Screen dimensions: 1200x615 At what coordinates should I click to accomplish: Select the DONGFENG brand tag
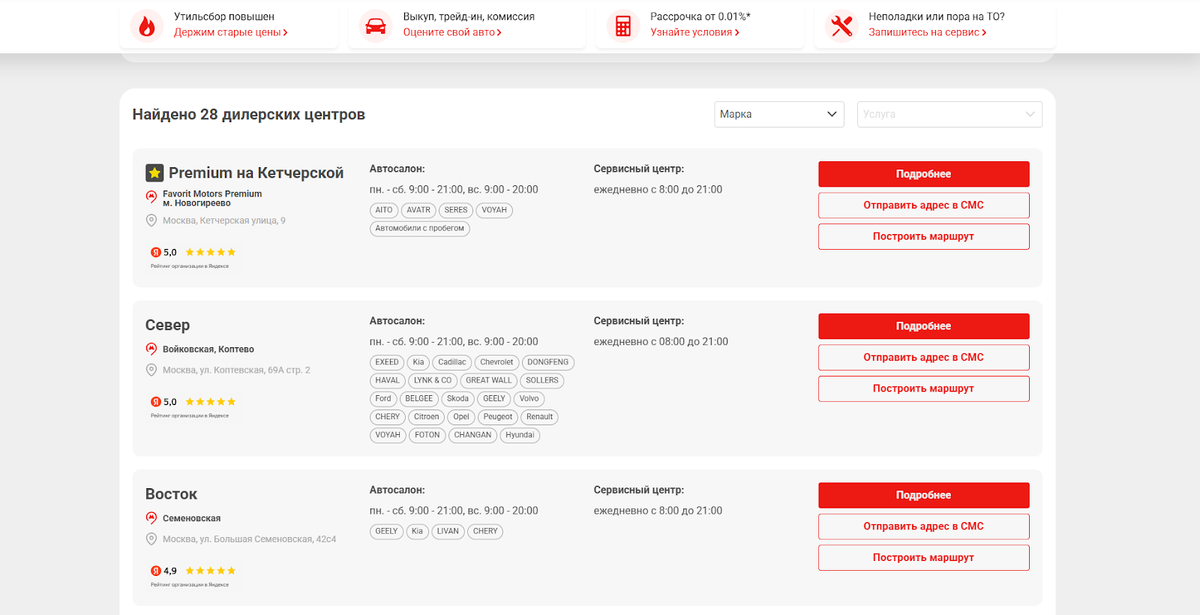tap(548, 362)
